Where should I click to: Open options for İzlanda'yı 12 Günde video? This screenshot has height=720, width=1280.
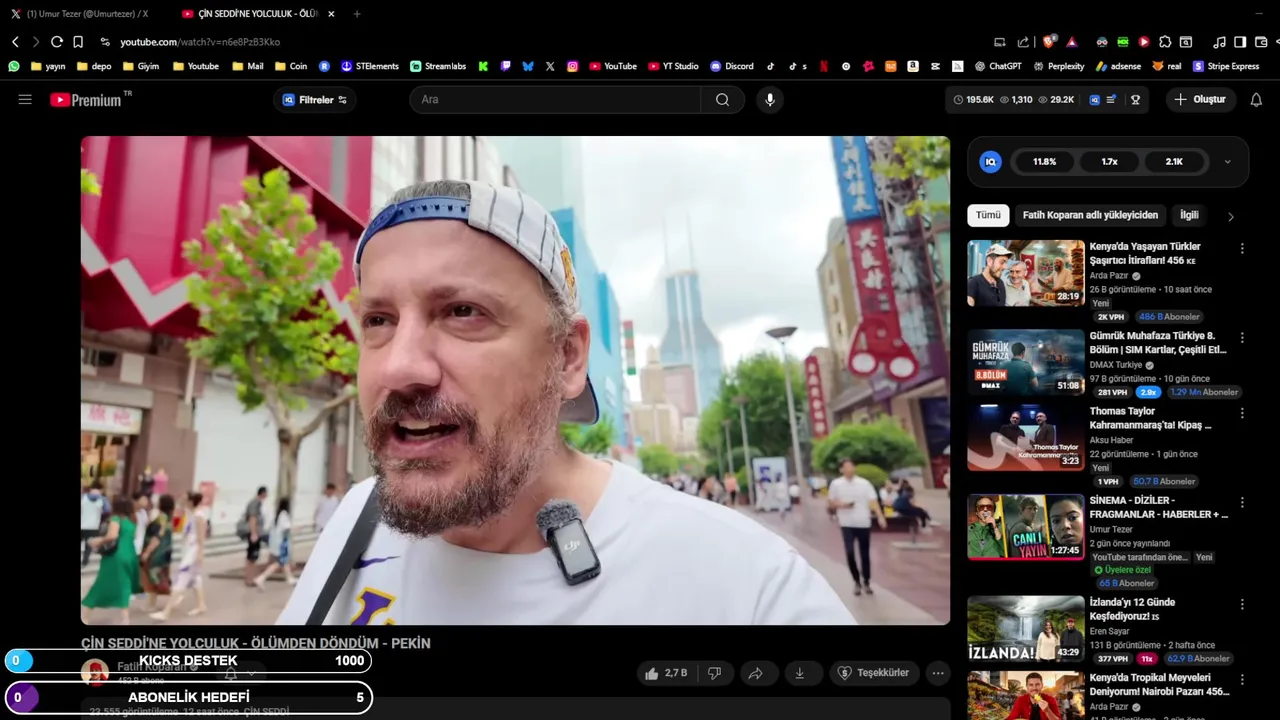(1242, 604)
